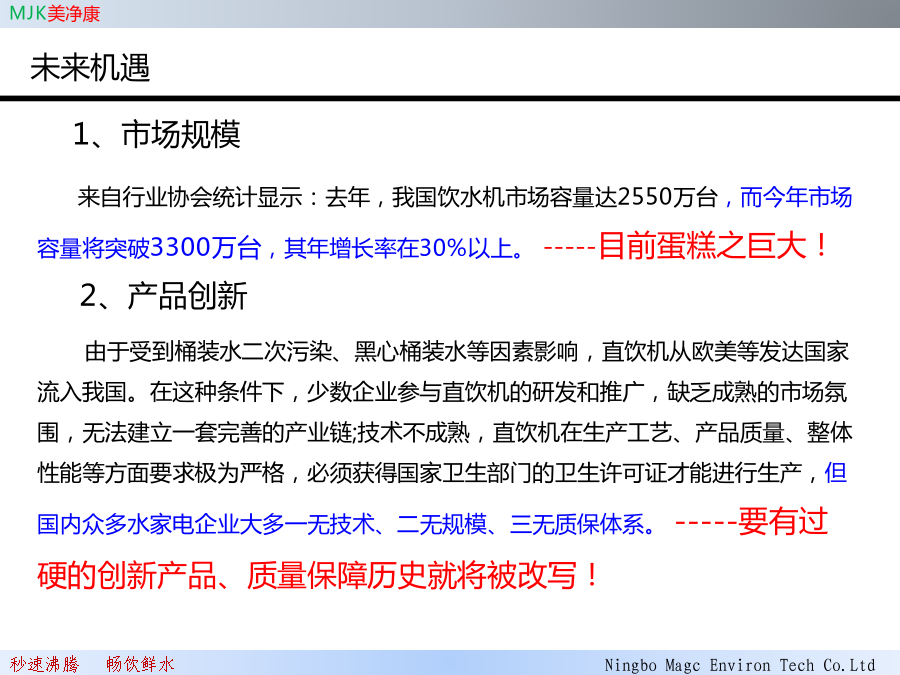The image size is (900, 675).
Task: Click the line starting 由于受到桶装水二次污染
Action: (467, 352)
